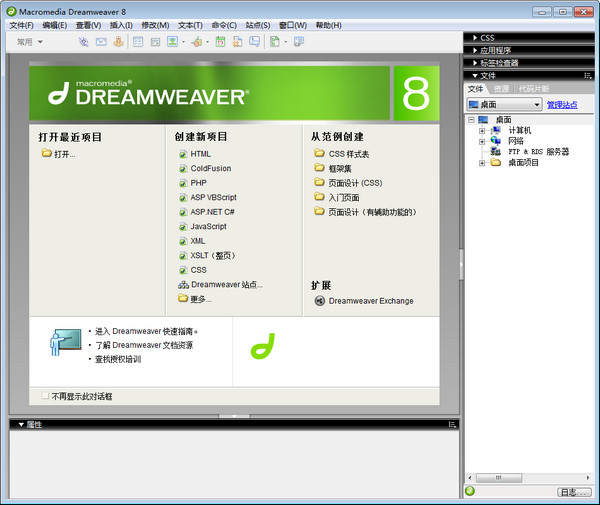Click the Insert Date calendar icon

(x=220, y=42)
